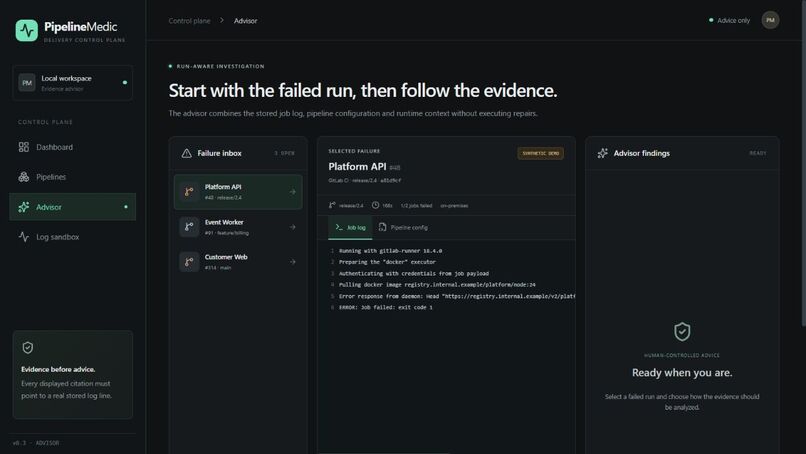
Task: Click the branch icon on Customer Web row
Action: 189,262
